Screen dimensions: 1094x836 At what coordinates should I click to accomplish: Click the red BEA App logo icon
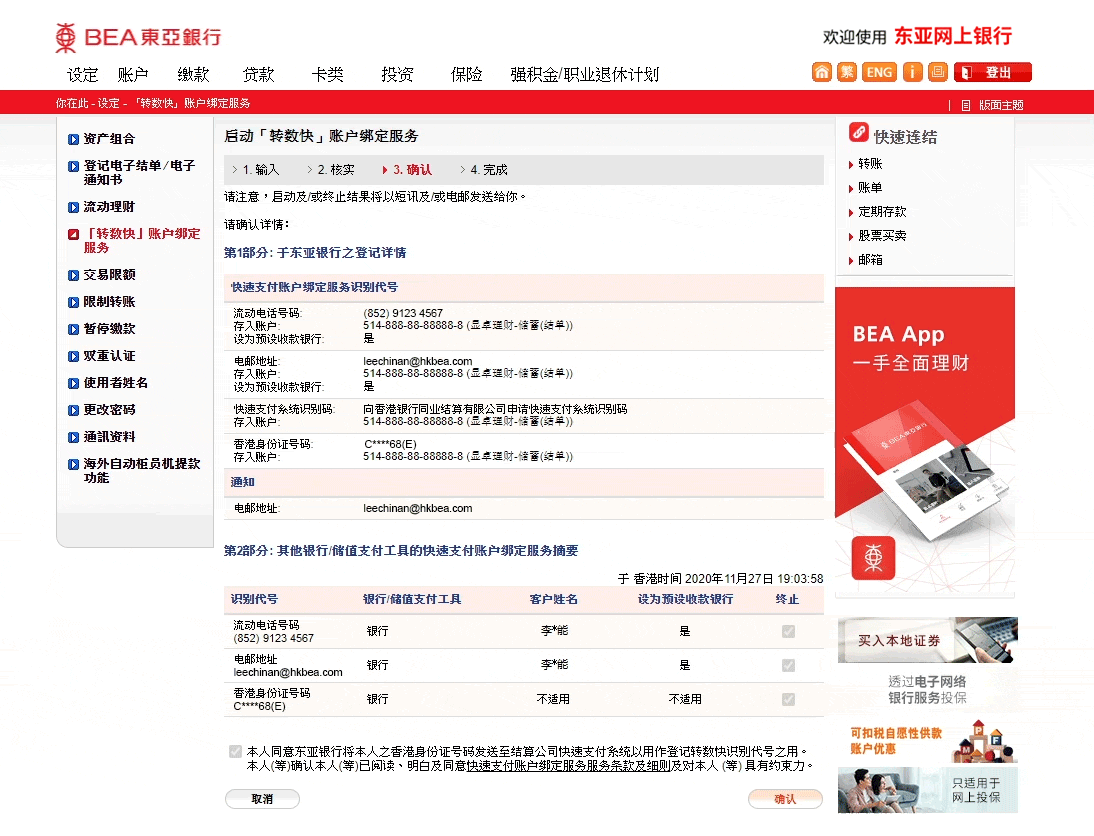coord(874,558)
